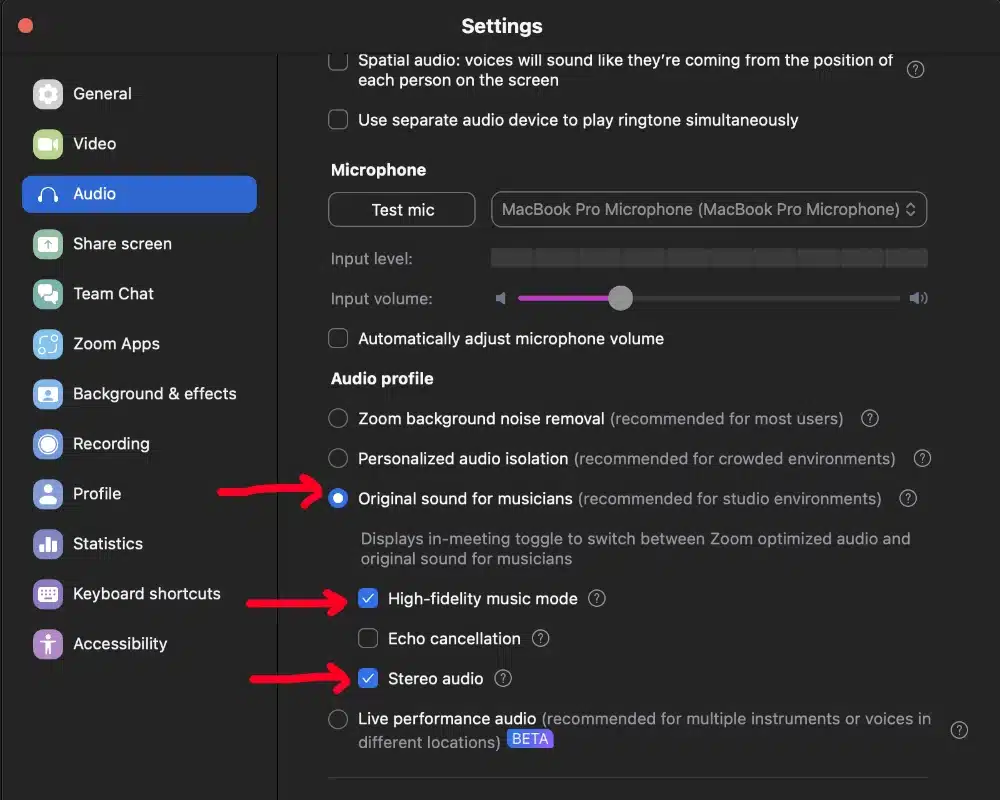Screen dimensions: 1000x800
Task: Uncheck High-fidelity music mode
Action: click(x=368, y=598)
